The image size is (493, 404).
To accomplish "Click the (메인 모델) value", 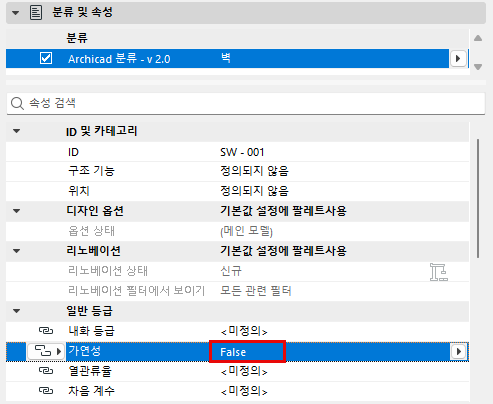I will [x=246, y=231].
